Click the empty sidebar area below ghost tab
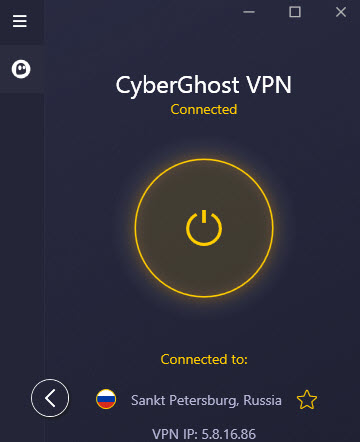 pos(22,233)
